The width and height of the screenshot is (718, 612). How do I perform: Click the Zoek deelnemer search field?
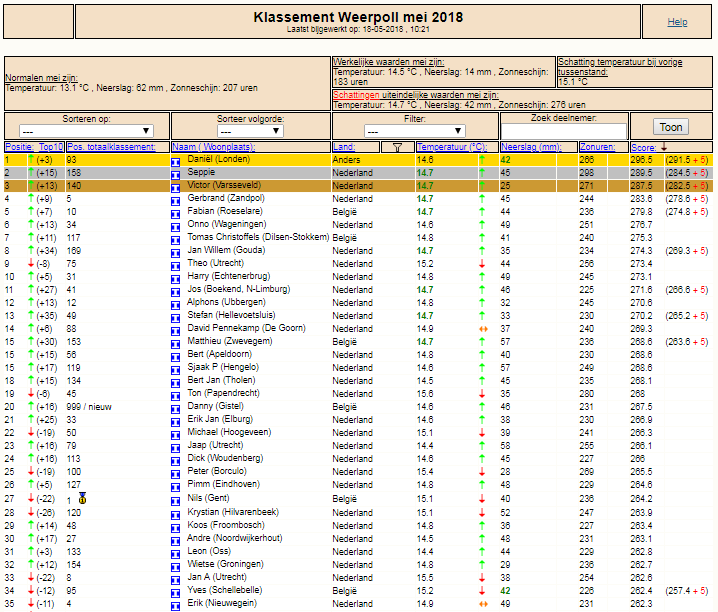[x=564, y=131]
